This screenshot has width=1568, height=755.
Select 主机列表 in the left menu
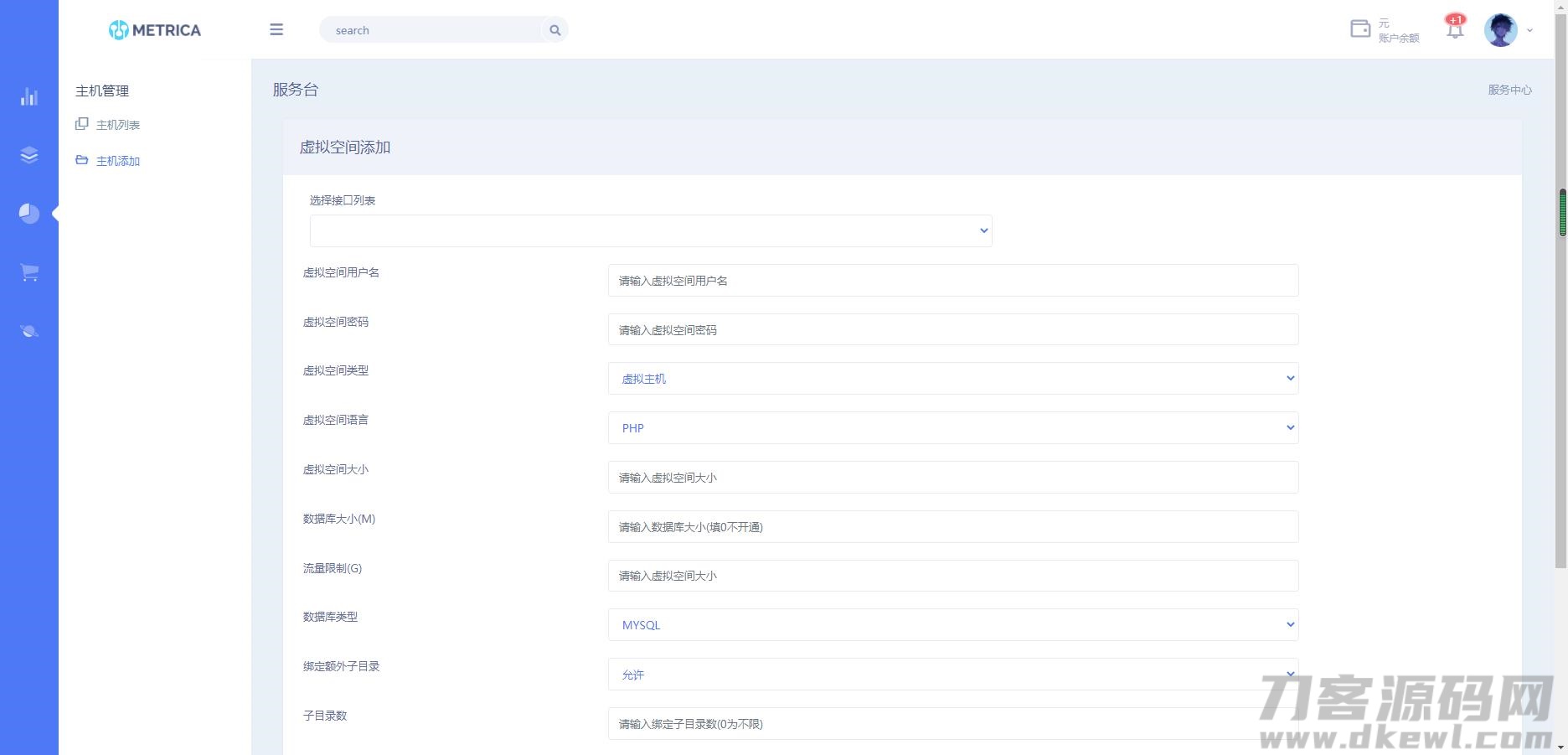[117, 124]
